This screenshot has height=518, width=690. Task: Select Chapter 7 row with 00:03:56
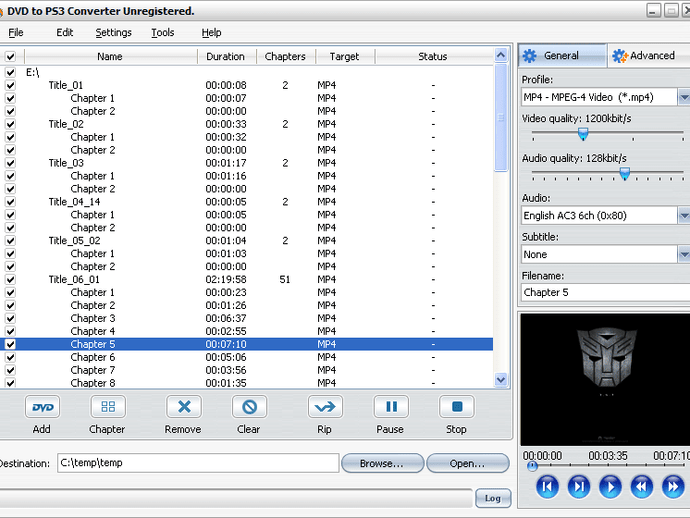point(246,370)
